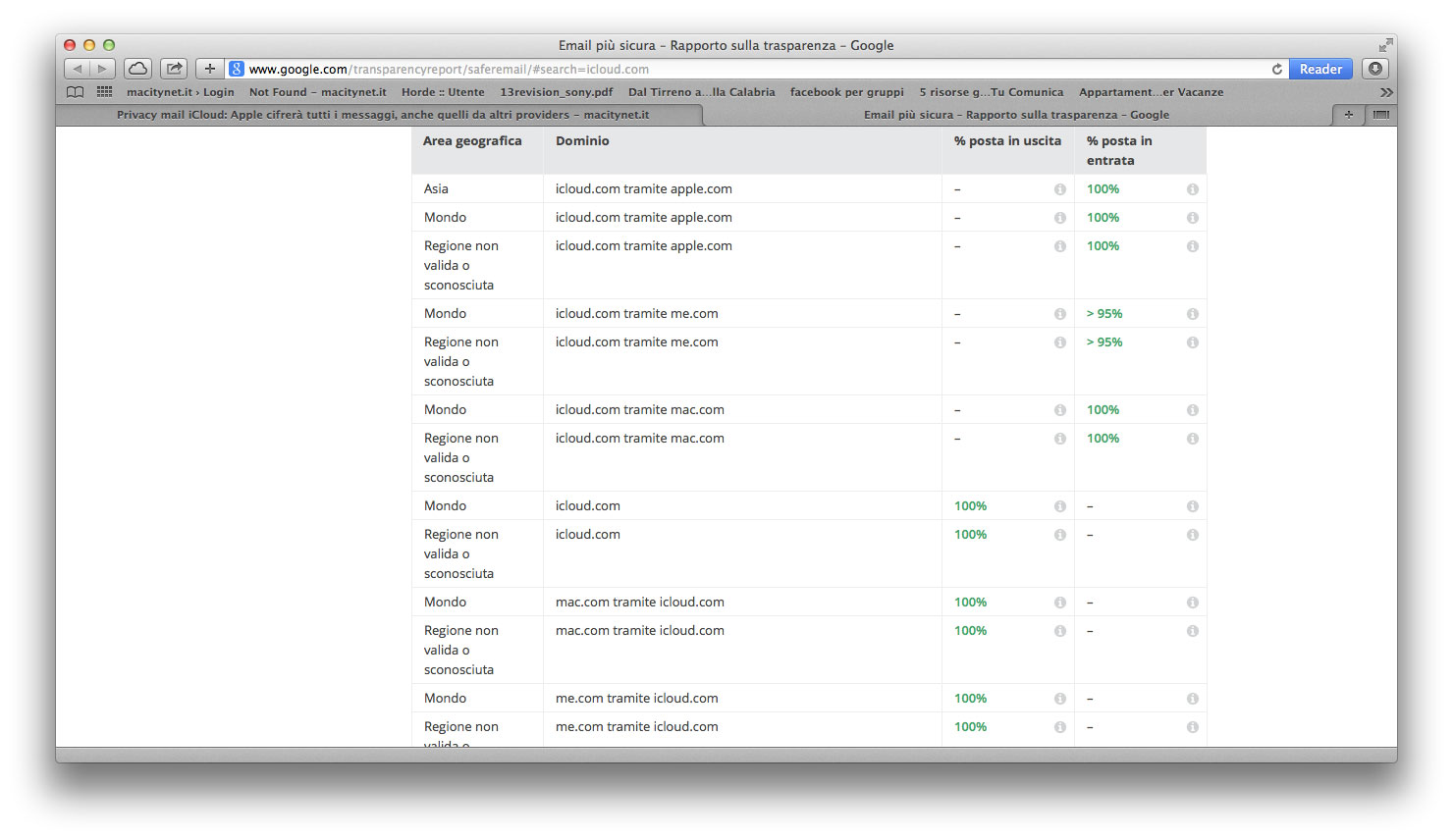
Task: Switch to the Privacy mail iCloud tab
Action: pyautogui.click(x=382, y=115)
